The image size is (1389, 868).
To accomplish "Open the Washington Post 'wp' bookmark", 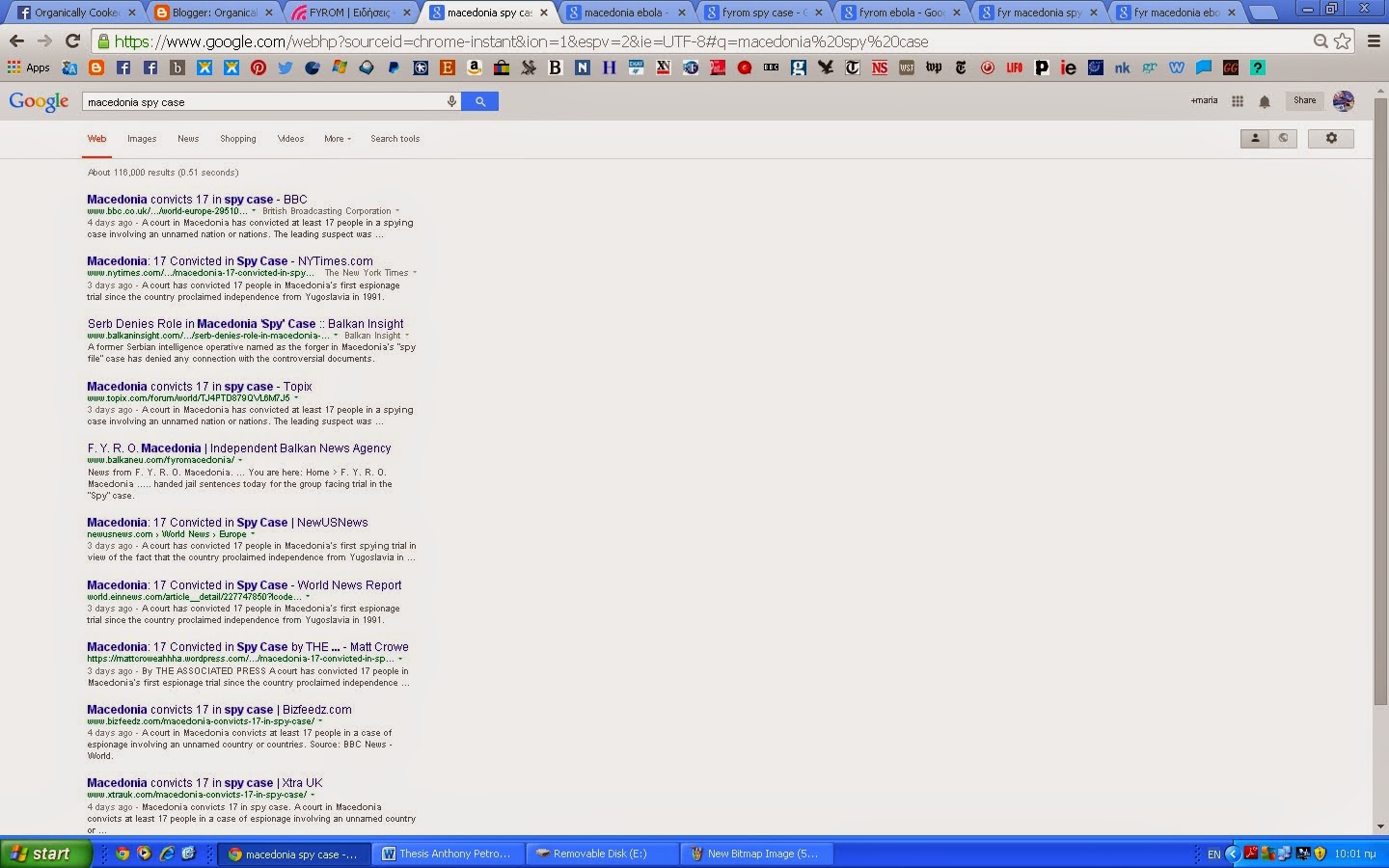I will click(934, 68).
